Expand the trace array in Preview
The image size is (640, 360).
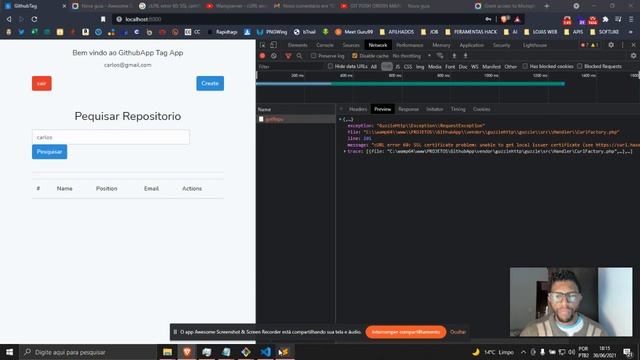click(345, 151)
